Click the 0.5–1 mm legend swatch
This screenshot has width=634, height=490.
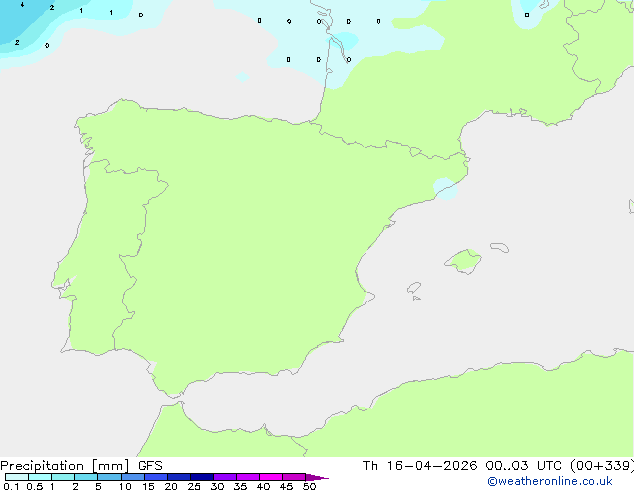coord(40,477)
